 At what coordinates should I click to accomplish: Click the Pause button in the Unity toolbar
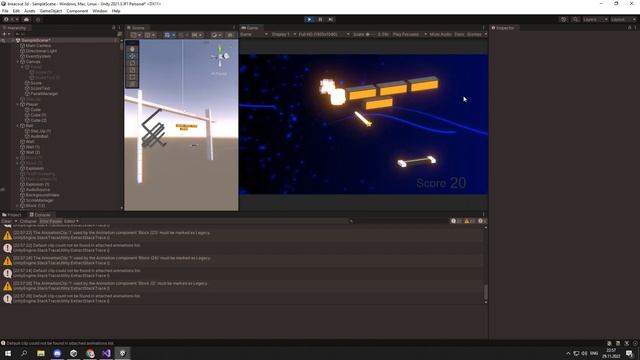click(320, 19)
